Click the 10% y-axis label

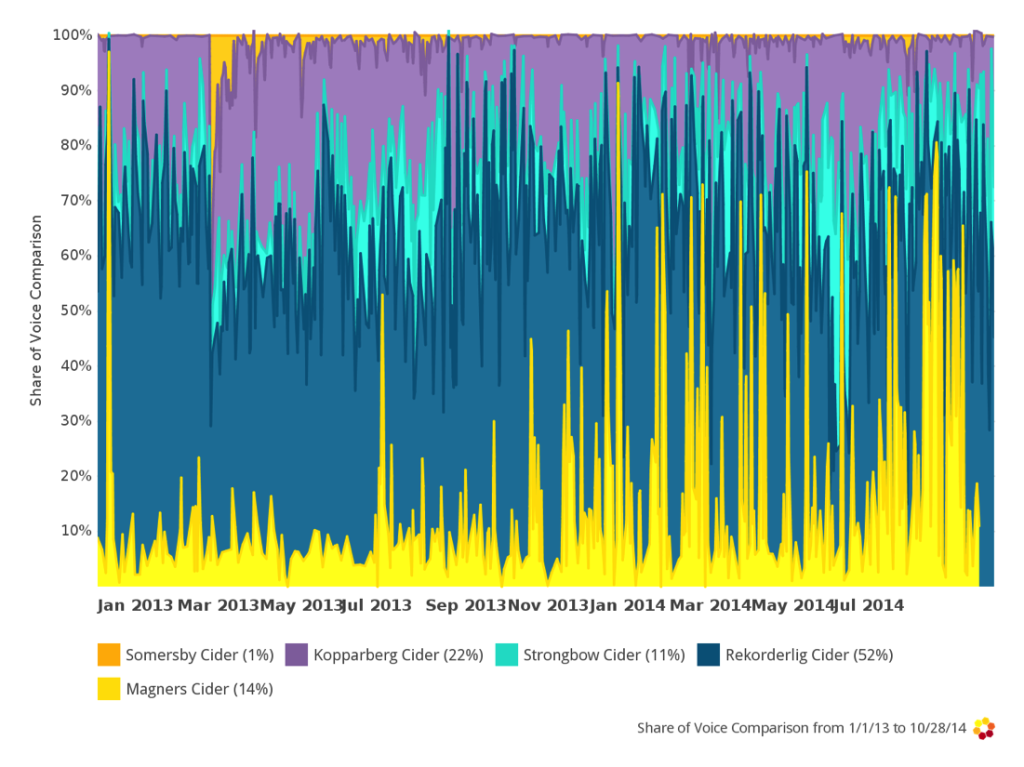76,530
